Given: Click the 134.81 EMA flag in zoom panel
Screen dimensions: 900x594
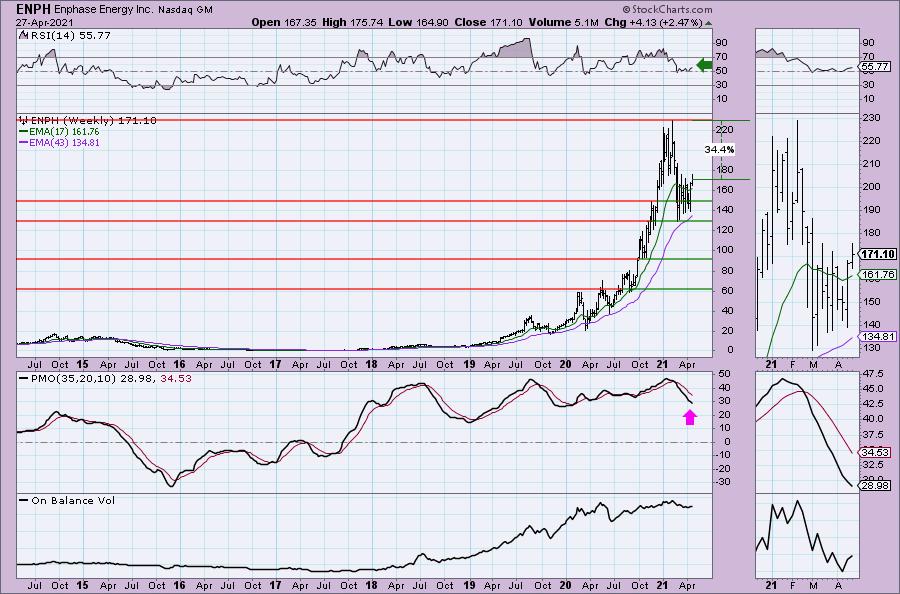Looking at the screenshot, I should pos(878,336).
